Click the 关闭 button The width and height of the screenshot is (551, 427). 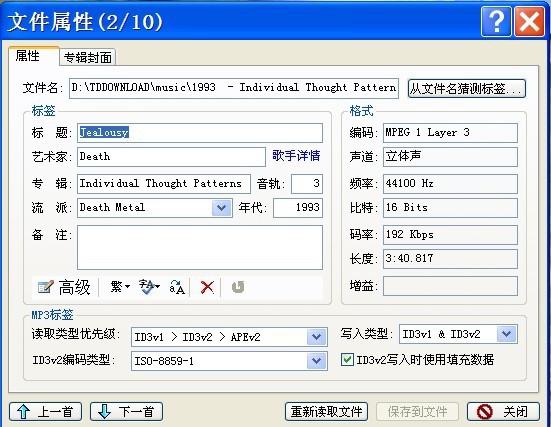click(x=503, y=412)
